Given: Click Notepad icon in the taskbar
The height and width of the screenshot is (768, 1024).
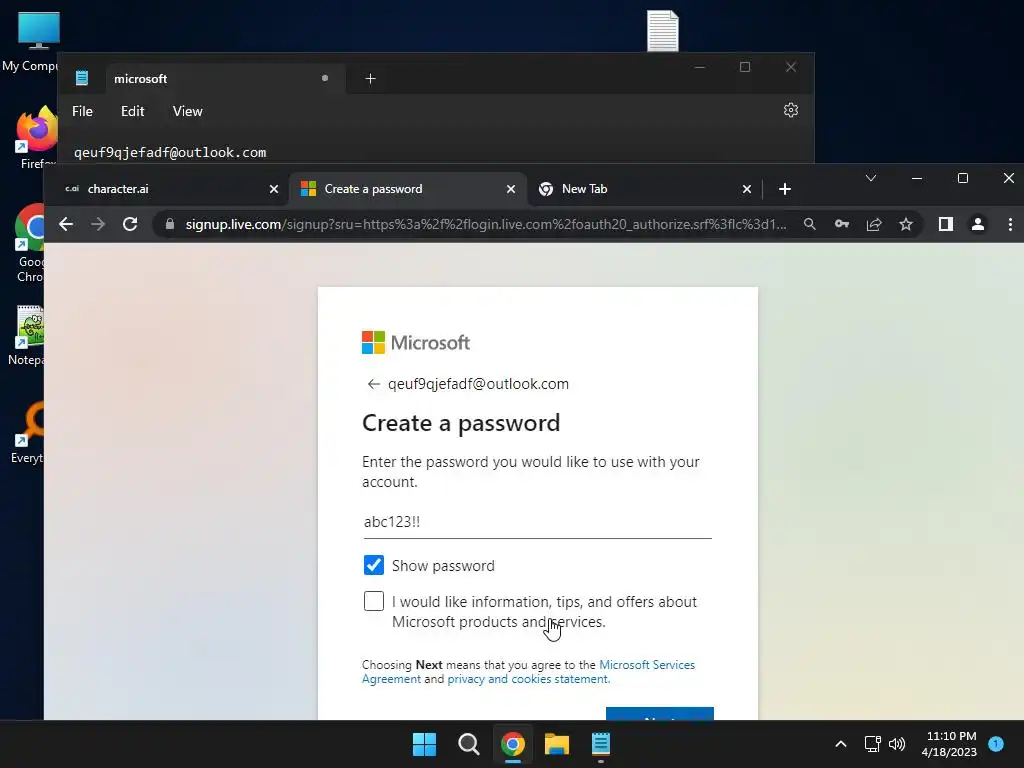Looking at the screenshot, I should click(601, 744).
